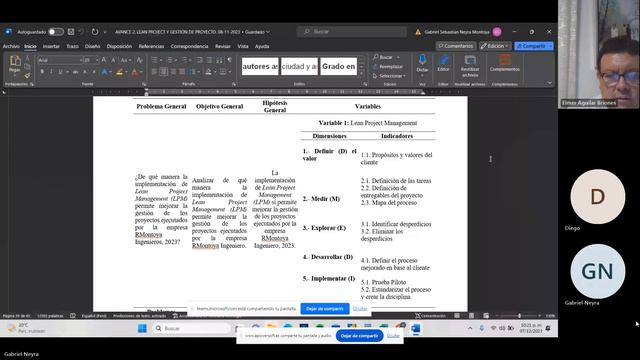640x360 pixels.
Task: Toggle show paragraph marks icon
Action: (230, 60)
